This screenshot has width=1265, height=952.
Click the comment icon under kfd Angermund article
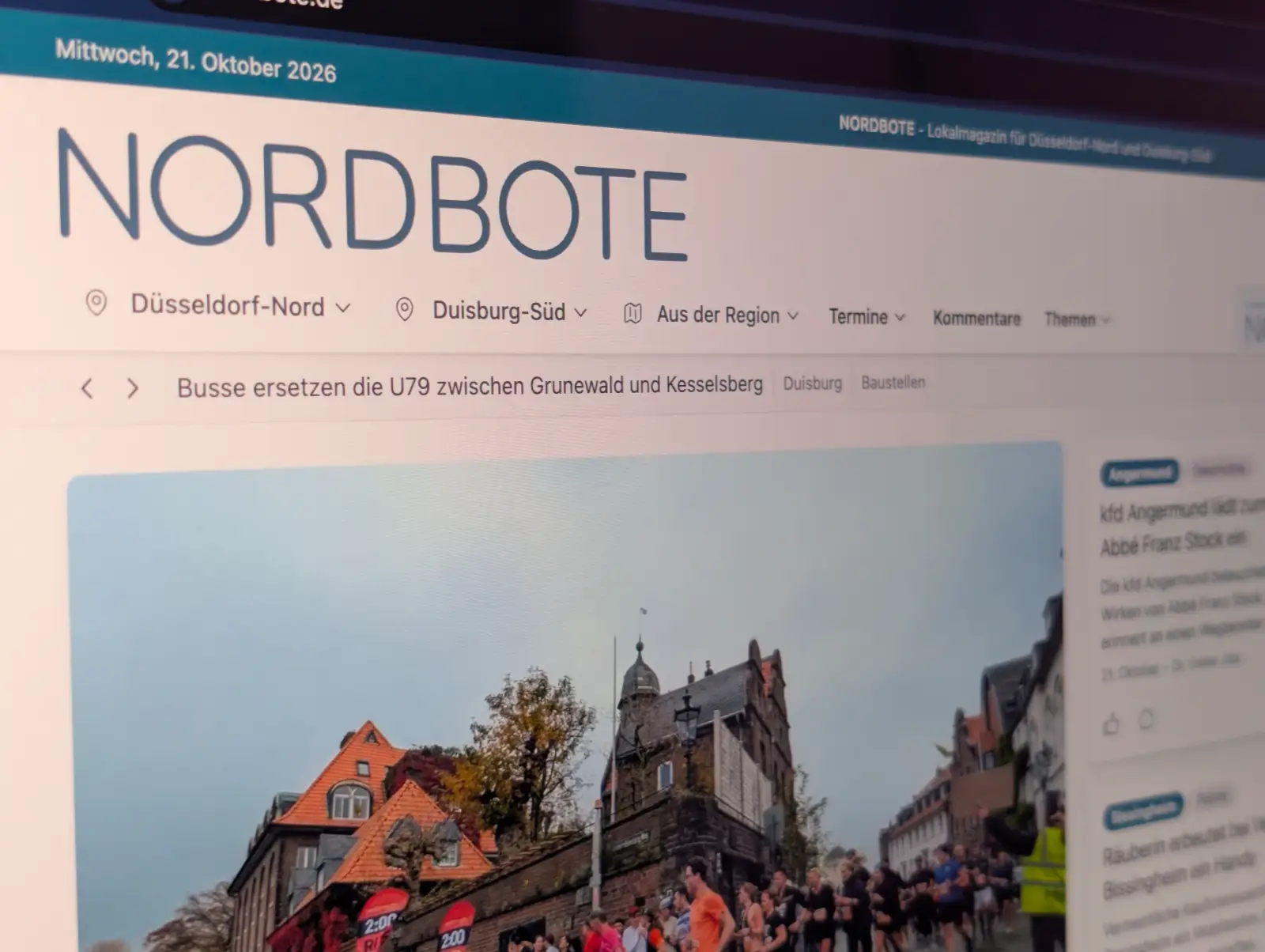1146,720
